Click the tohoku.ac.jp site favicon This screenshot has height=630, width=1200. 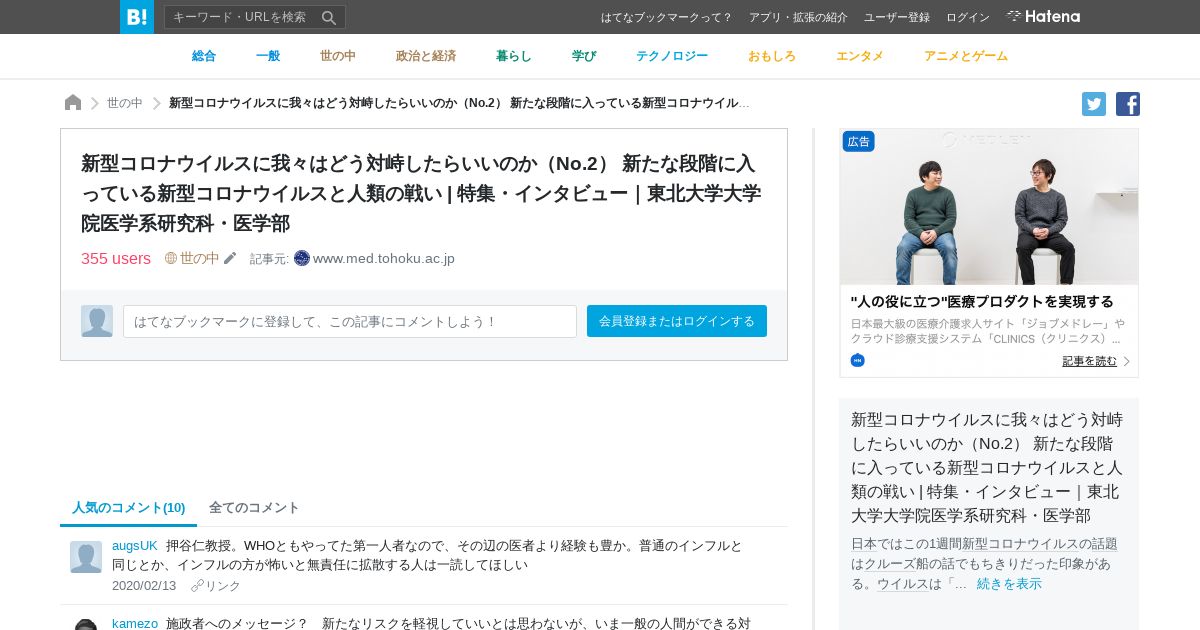point(302,258)
